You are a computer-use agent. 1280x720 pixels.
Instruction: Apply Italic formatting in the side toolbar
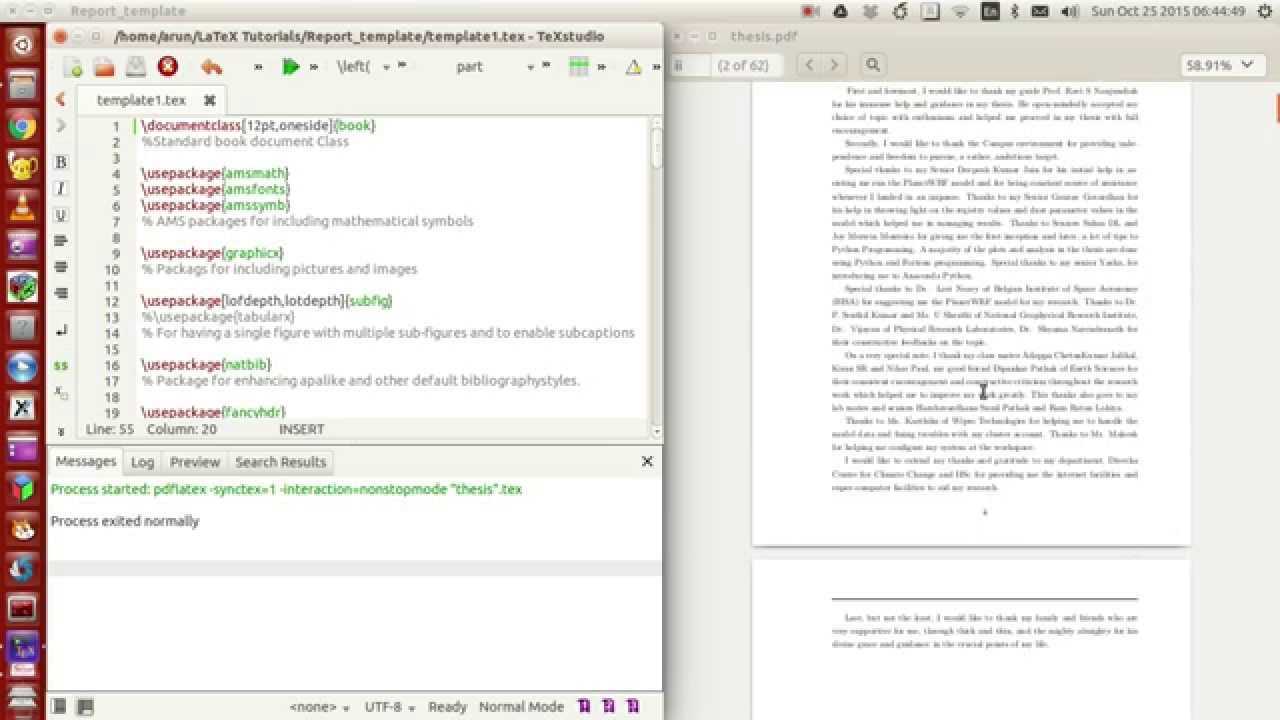click(61, 188)
